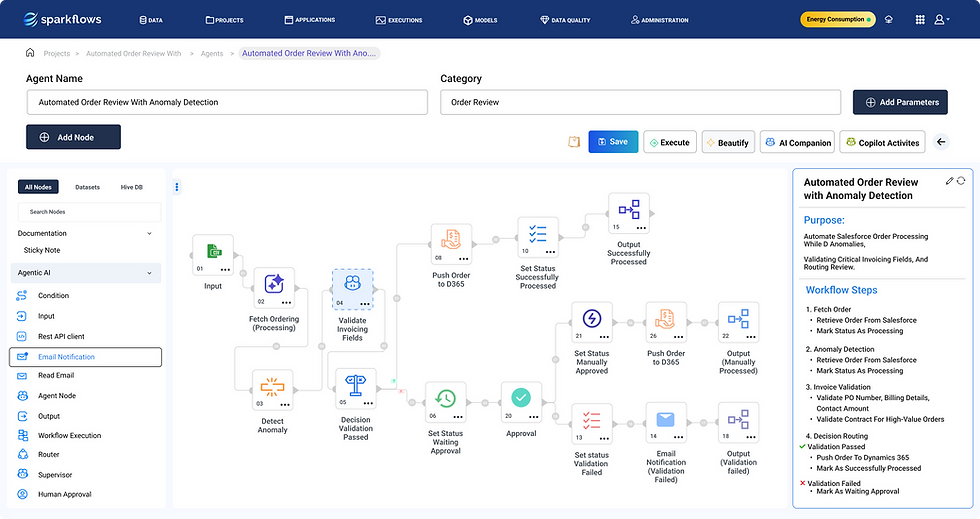
Task: Execute the workflow
Action: (669, 142)
